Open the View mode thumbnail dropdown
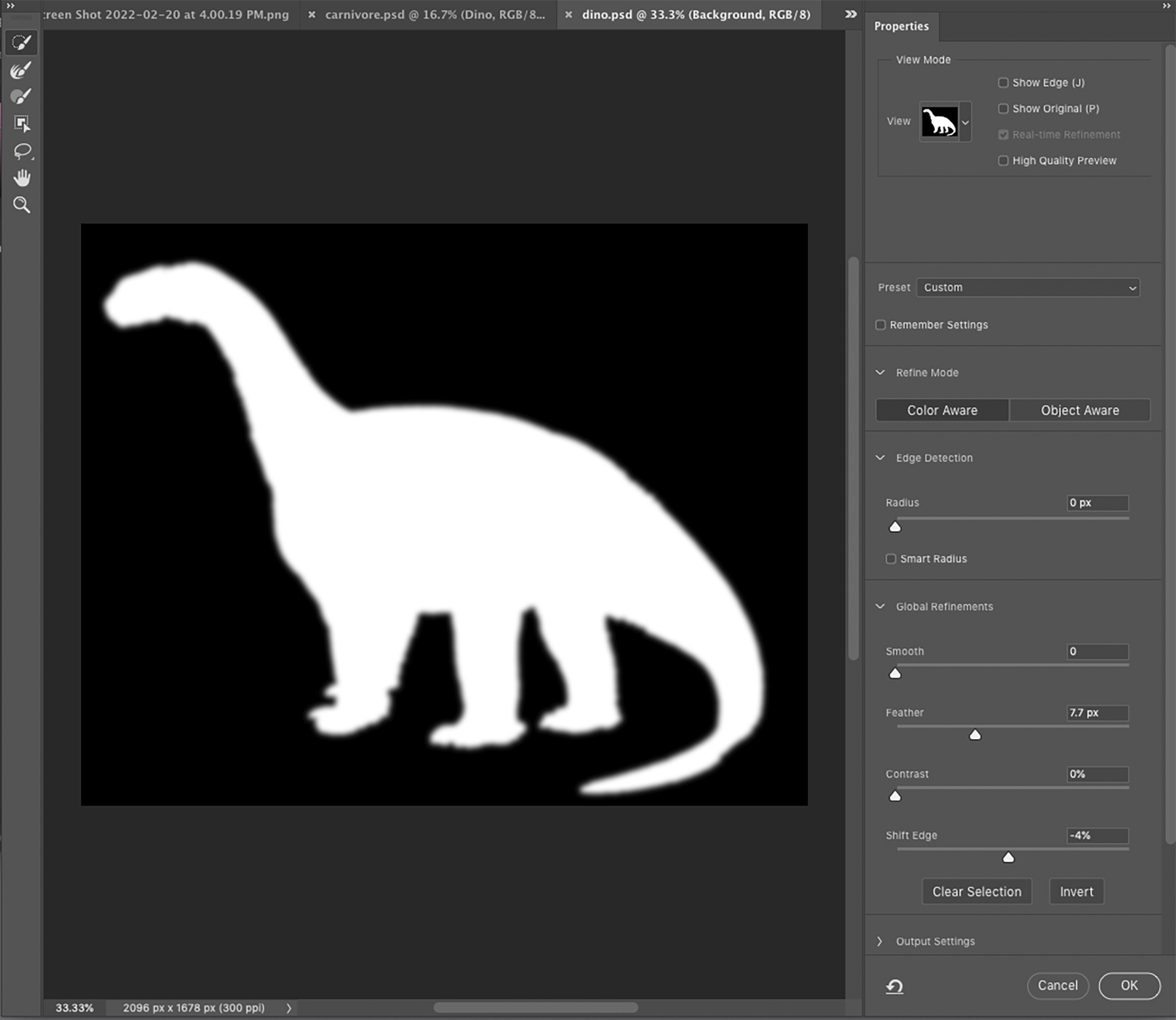This screenshot has width=1176, height=1020. (965, 122)
